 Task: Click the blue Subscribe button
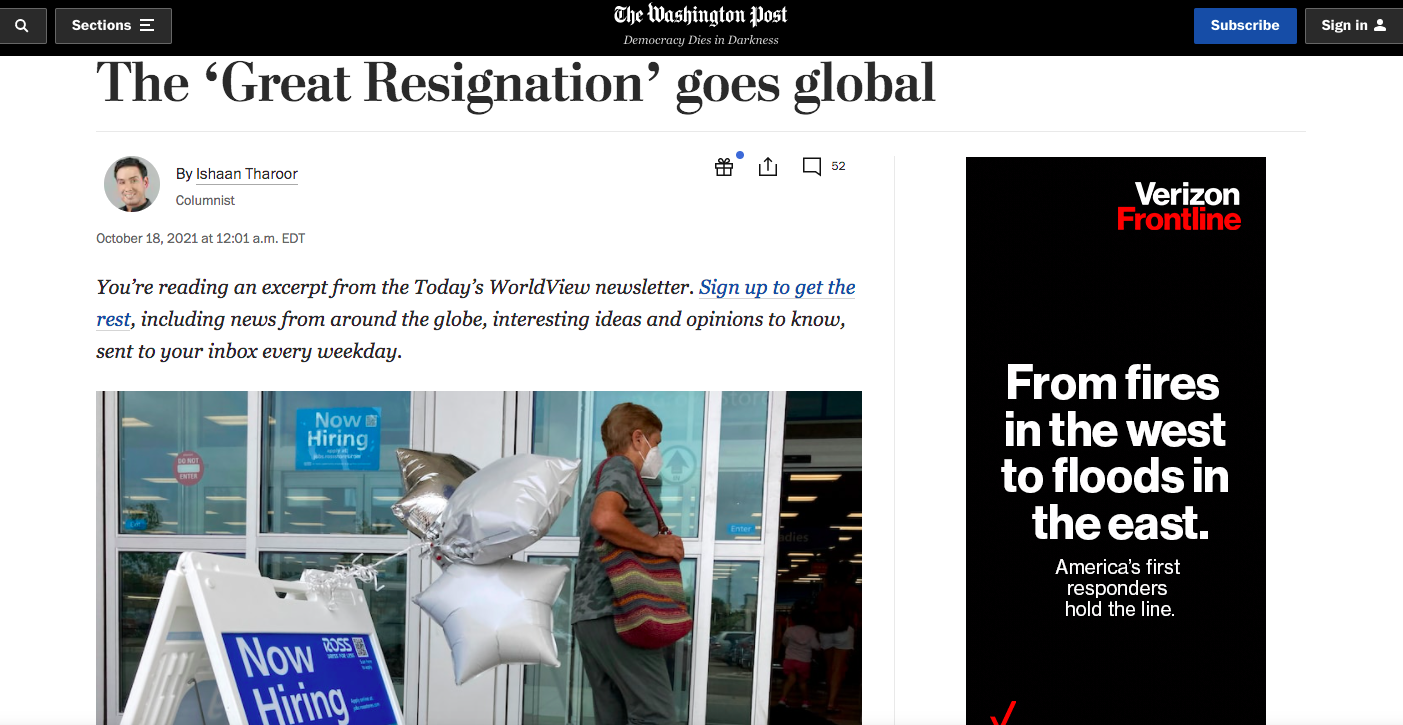tap(1245, 26)
